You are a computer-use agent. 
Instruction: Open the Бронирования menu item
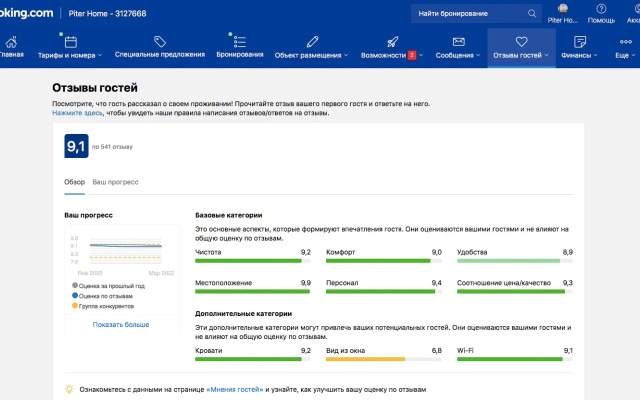[240, 55]
